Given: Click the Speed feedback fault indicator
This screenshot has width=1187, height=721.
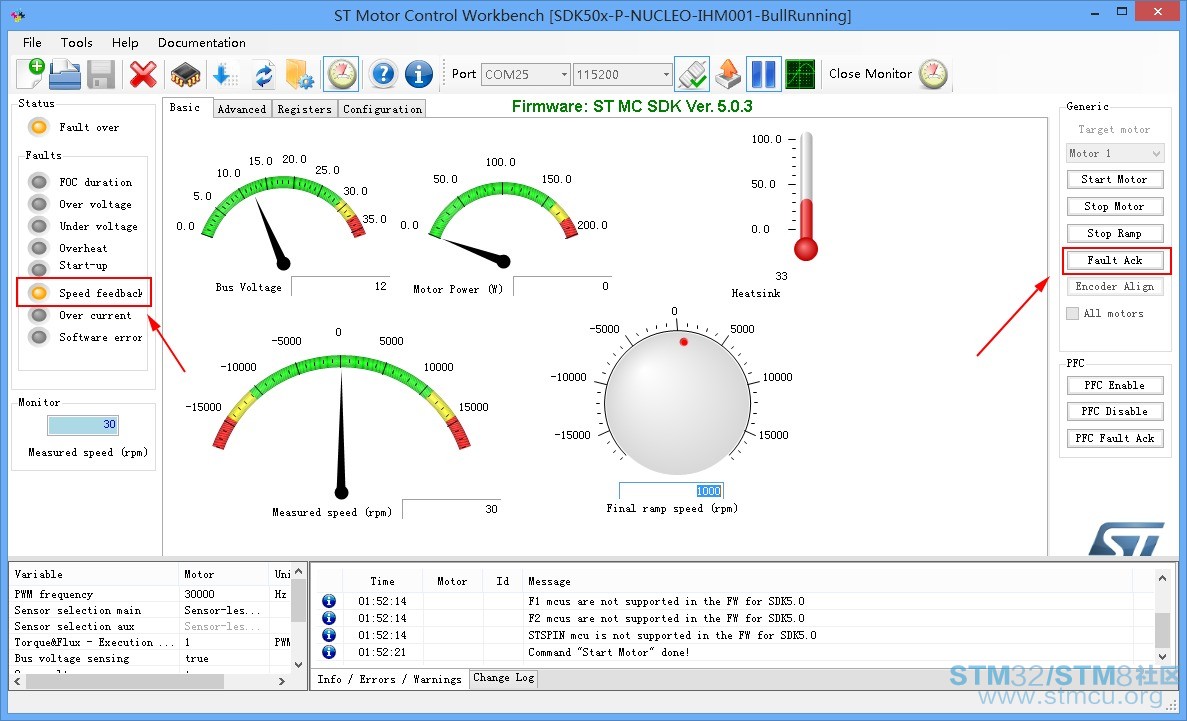Looking at the screenshot, I should (x=39, y=293).
